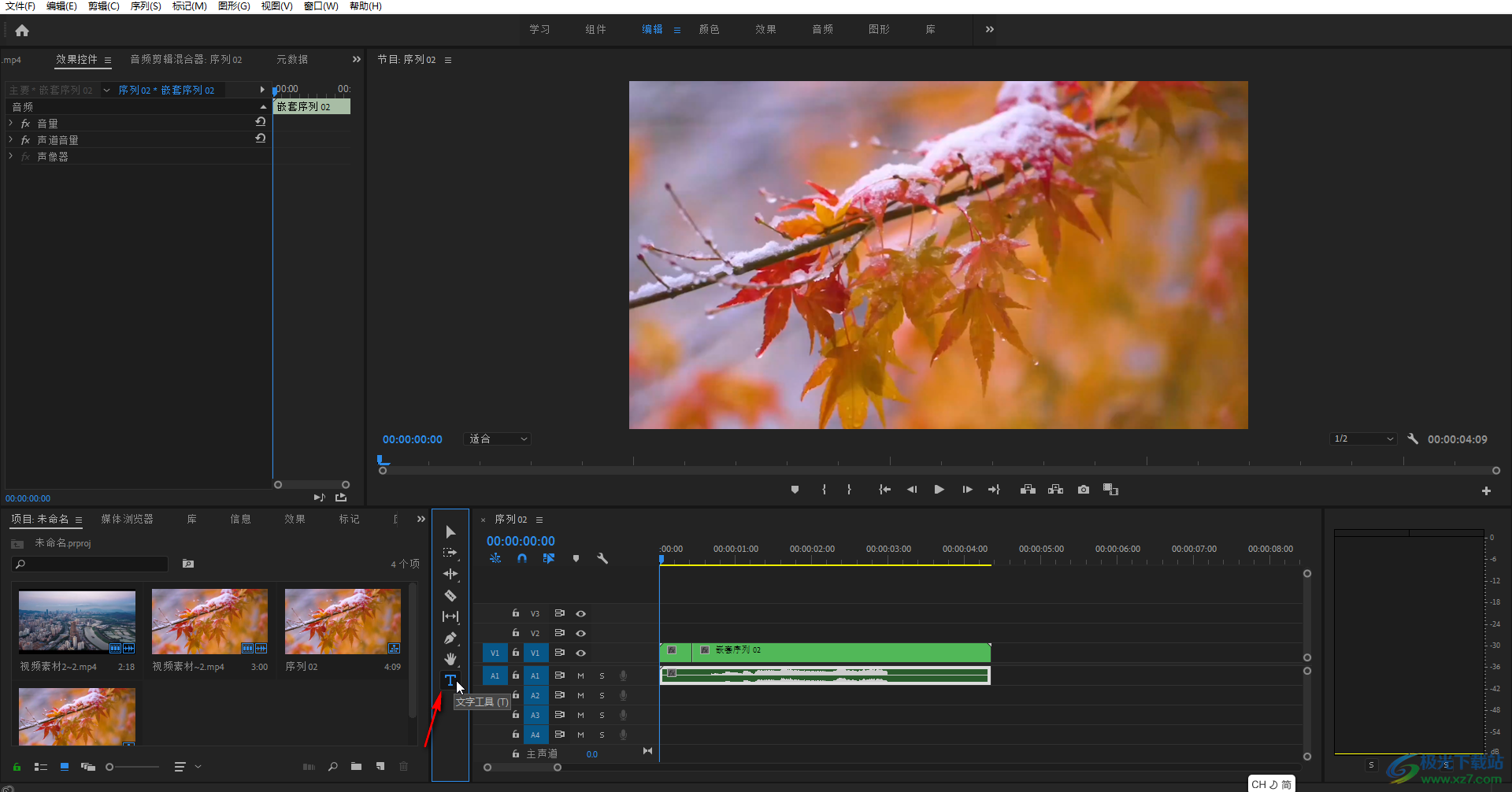This screenshot has height=792, width=1512.
Task: Open 文件(F) menu
Action: click(20, 6)
